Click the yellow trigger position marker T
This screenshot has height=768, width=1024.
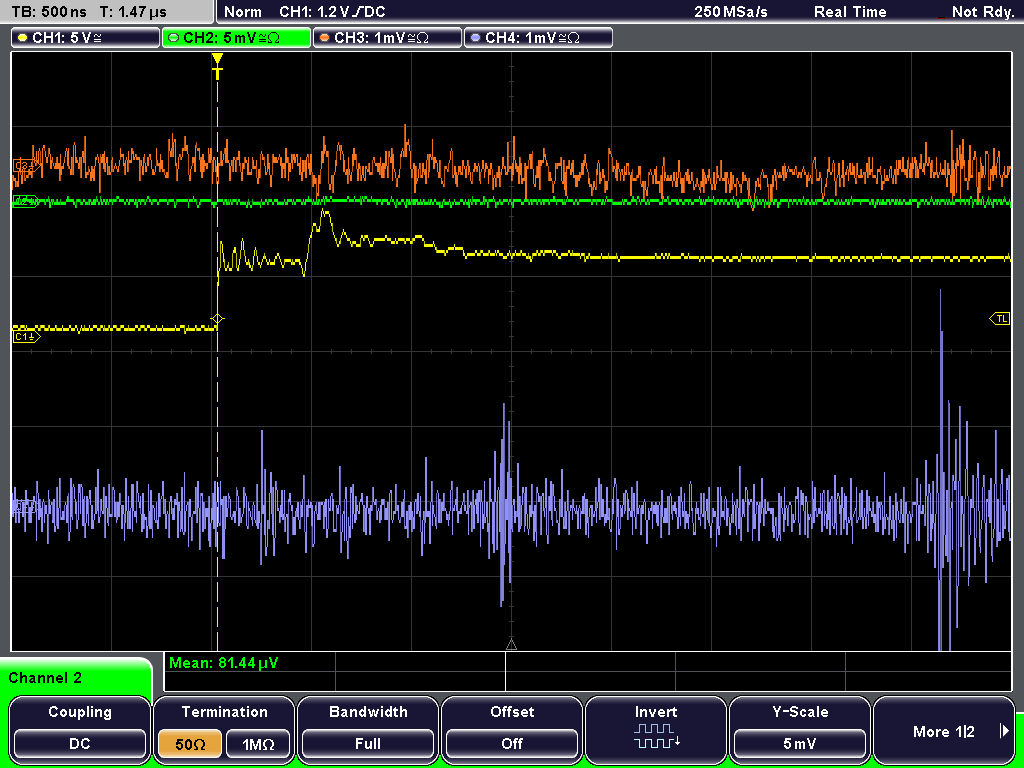pos(217,65)
